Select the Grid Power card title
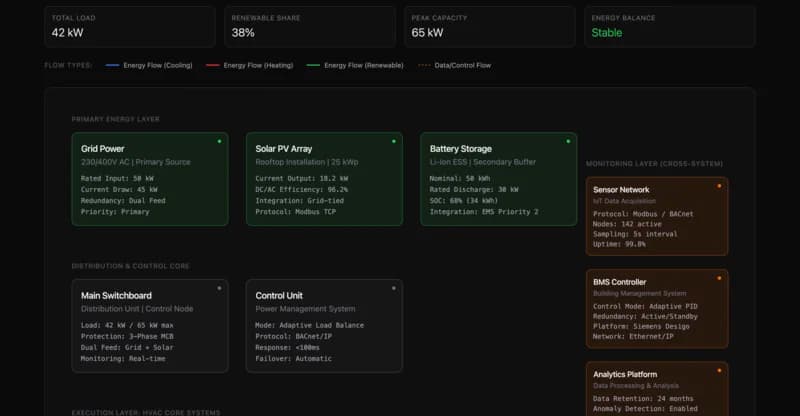 tap(103, 149)
